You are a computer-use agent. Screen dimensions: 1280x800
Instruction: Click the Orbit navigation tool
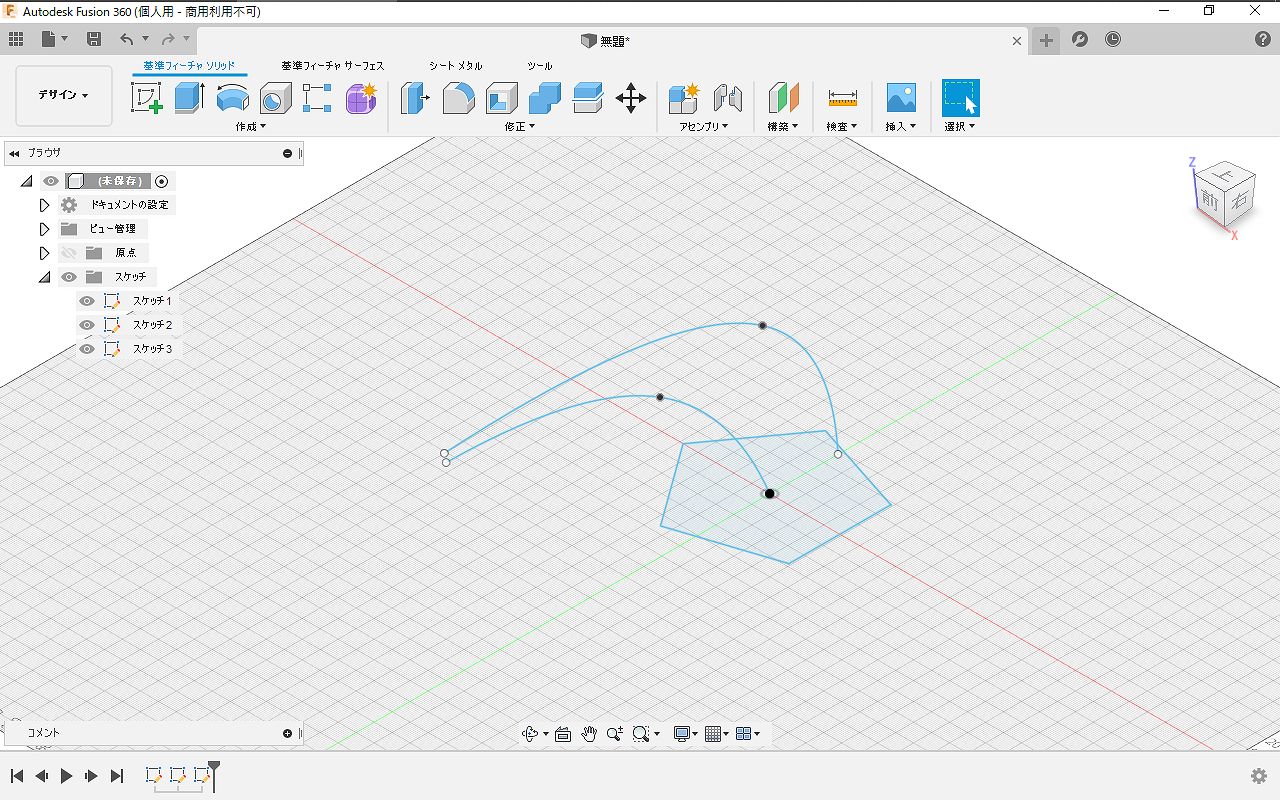click(x=531, y=734)
